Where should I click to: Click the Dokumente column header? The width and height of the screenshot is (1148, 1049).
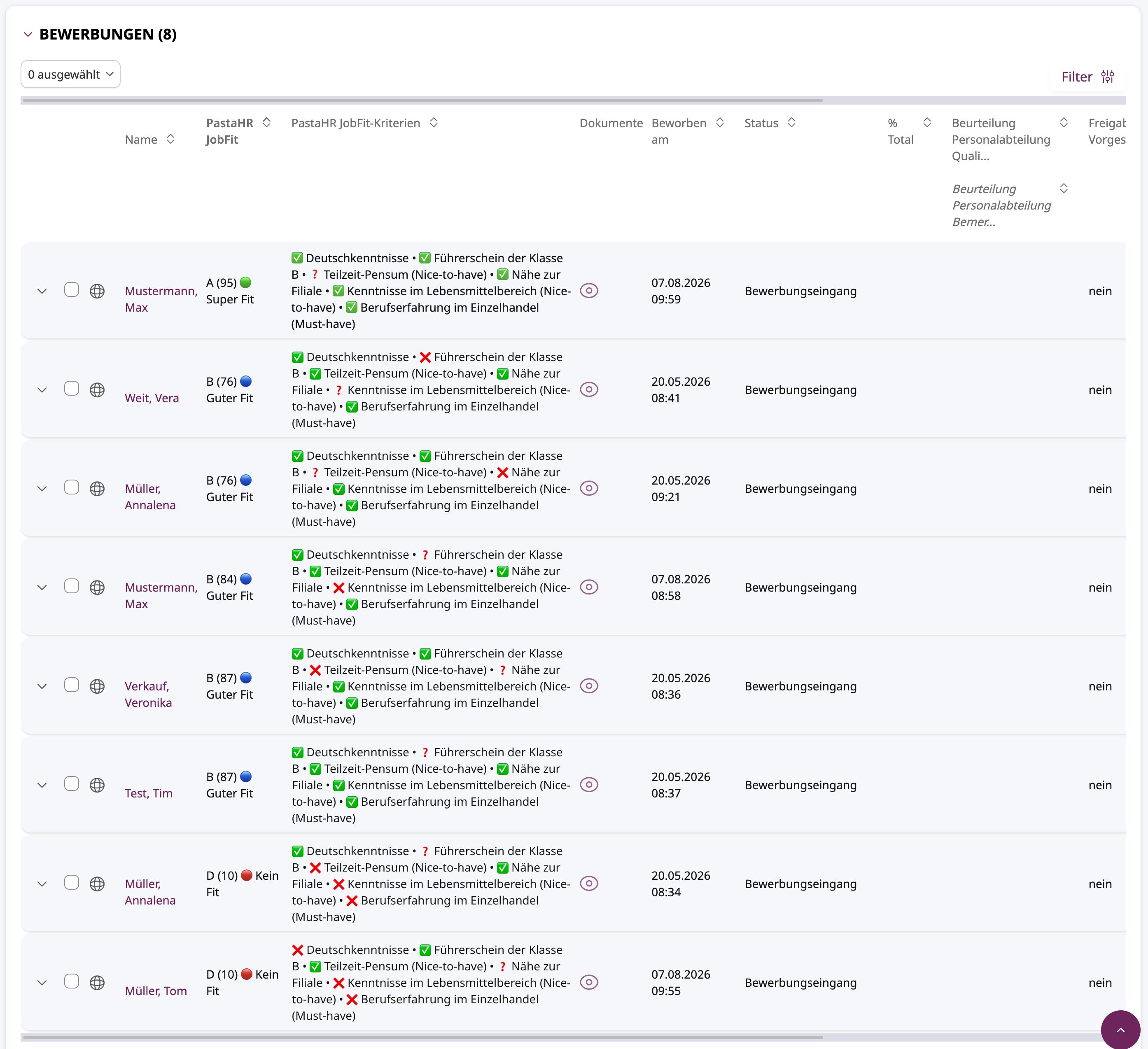pos(611,123)
